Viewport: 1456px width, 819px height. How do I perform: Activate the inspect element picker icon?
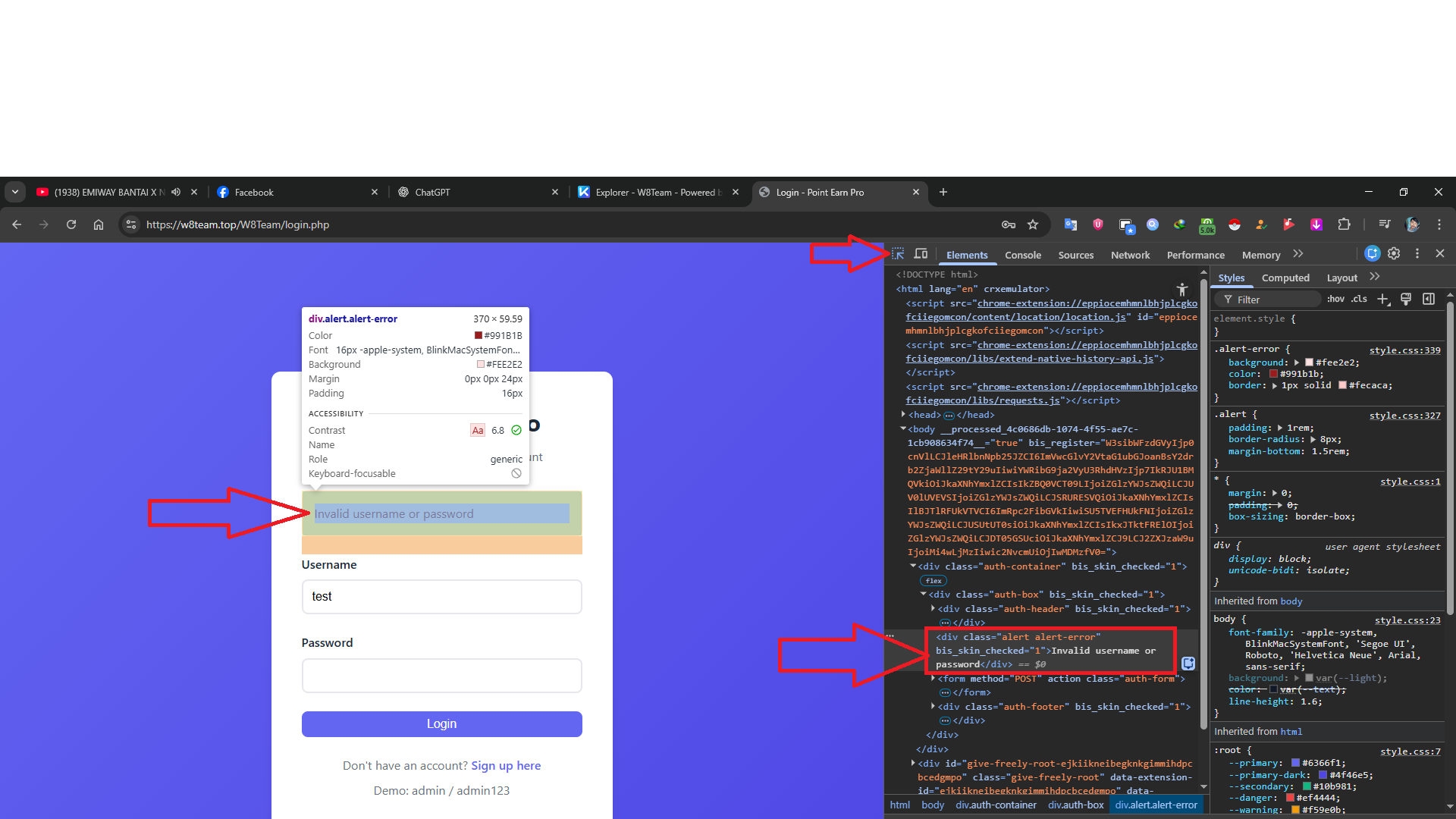(x=898, y=254)
